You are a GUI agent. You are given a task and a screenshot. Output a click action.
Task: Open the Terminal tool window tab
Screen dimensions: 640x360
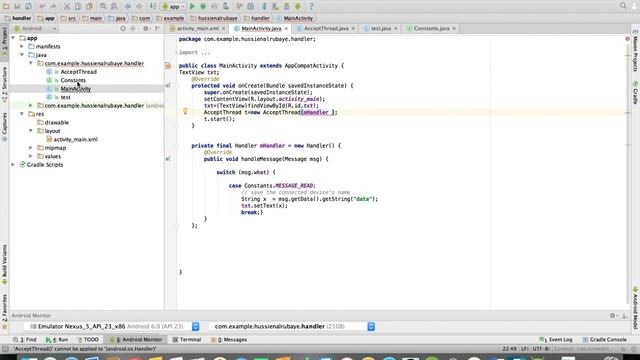point(187,340)
